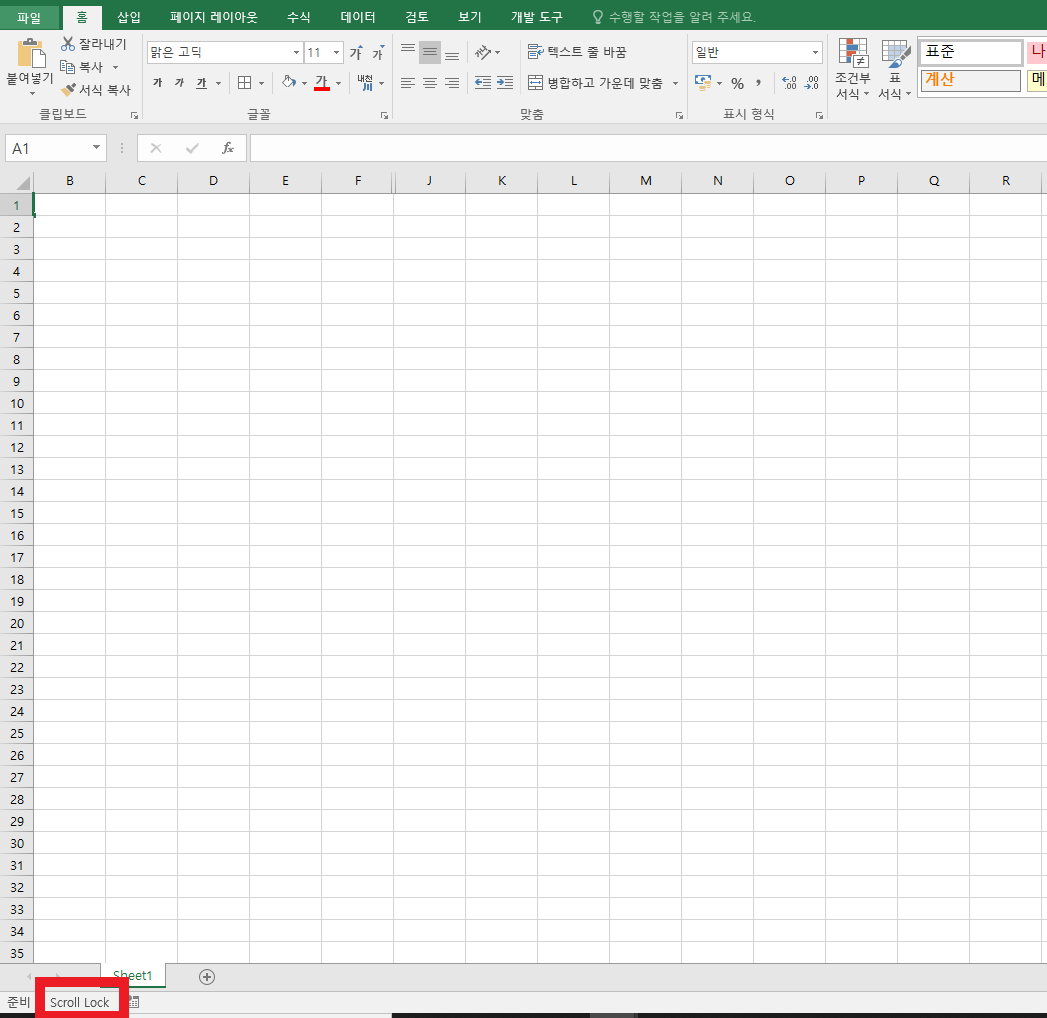Align text to the left
Screen dimensions: 1047x1018
pos(408,83)
